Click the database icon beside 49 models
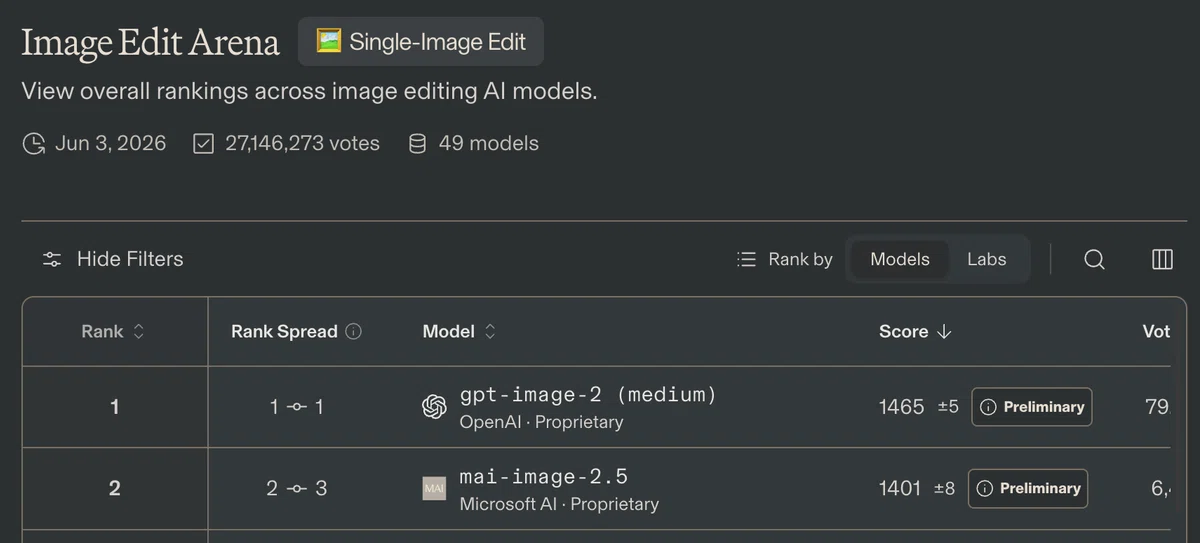The image size is (1200, 543). click(418, 144)
